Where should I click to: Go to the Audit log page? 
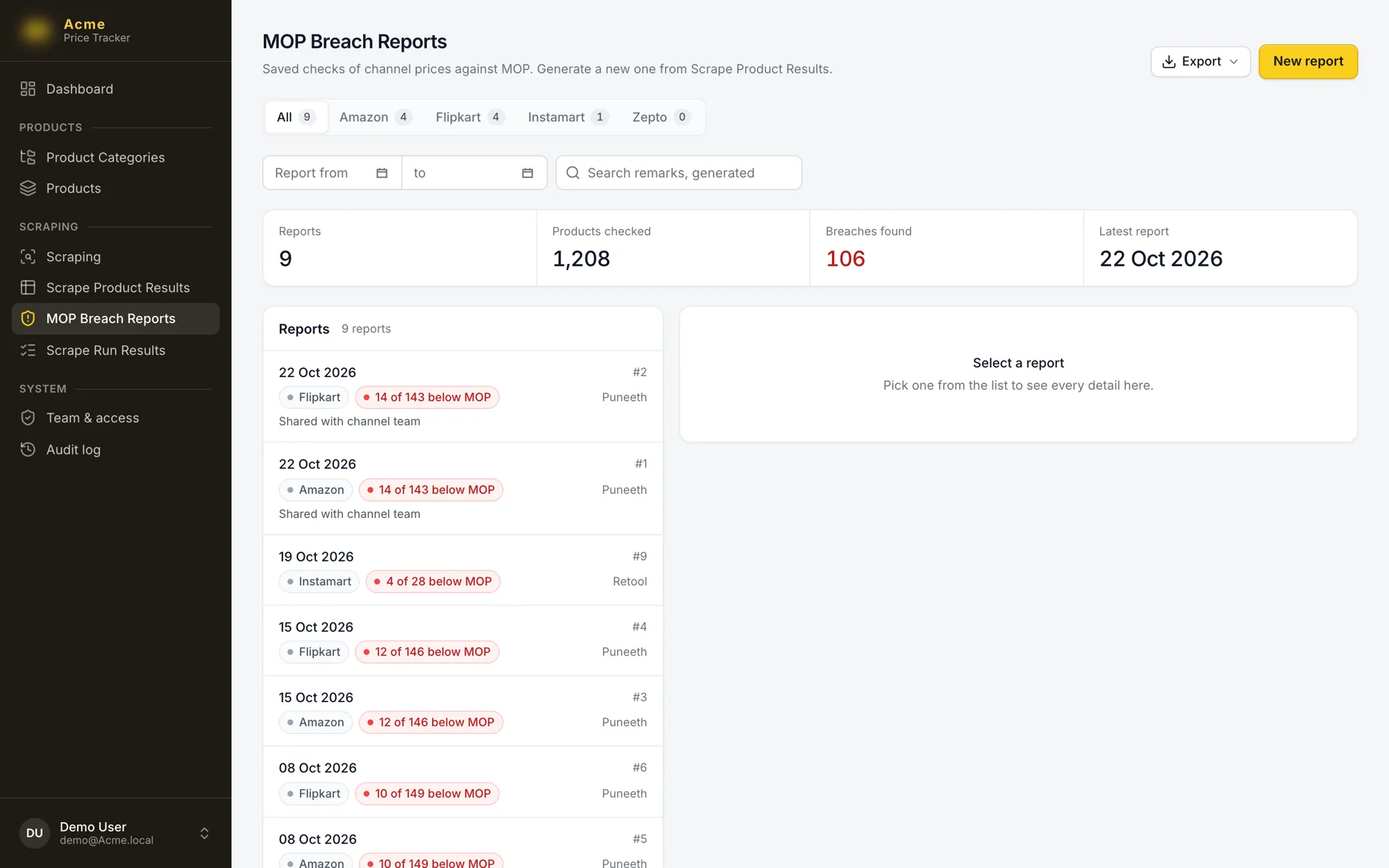[x=116, y=449]
